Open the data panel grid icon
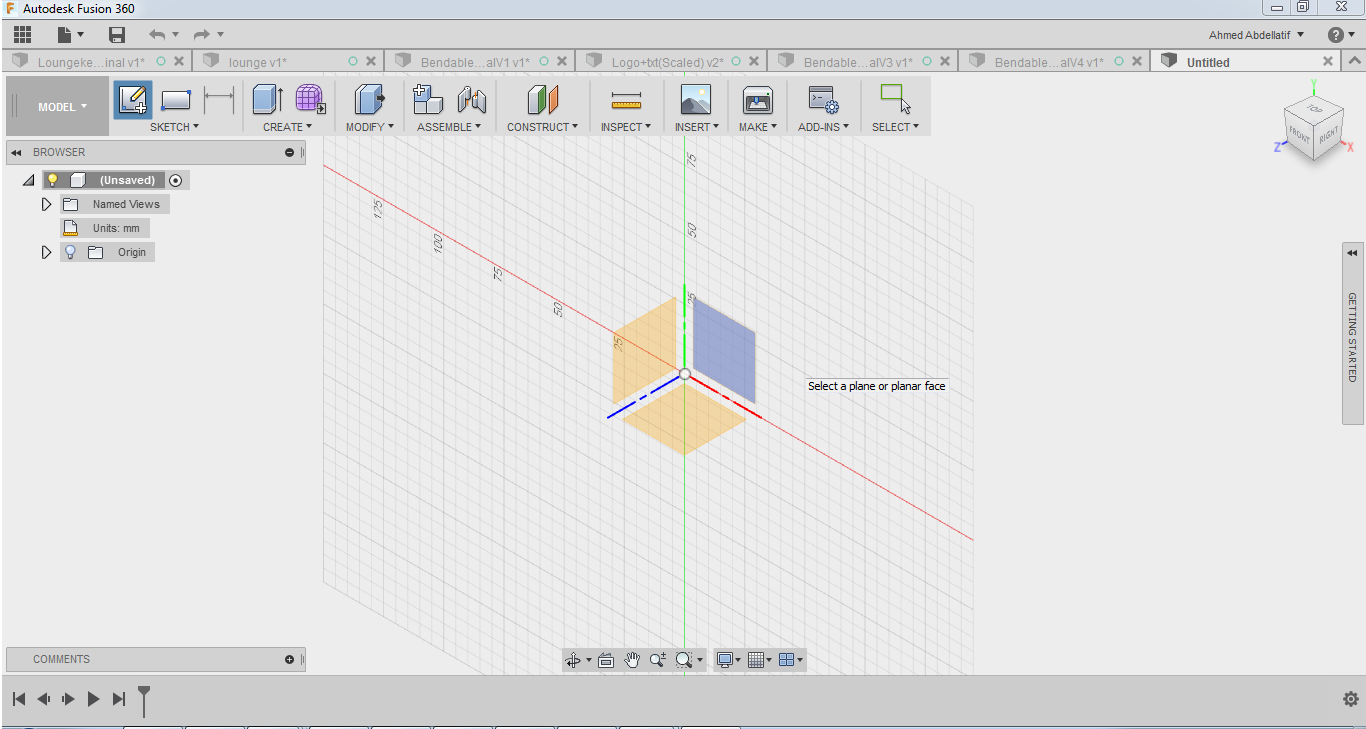Image resolution: width=1366 pixels, height=729 pixels. (x=22, y=35)
